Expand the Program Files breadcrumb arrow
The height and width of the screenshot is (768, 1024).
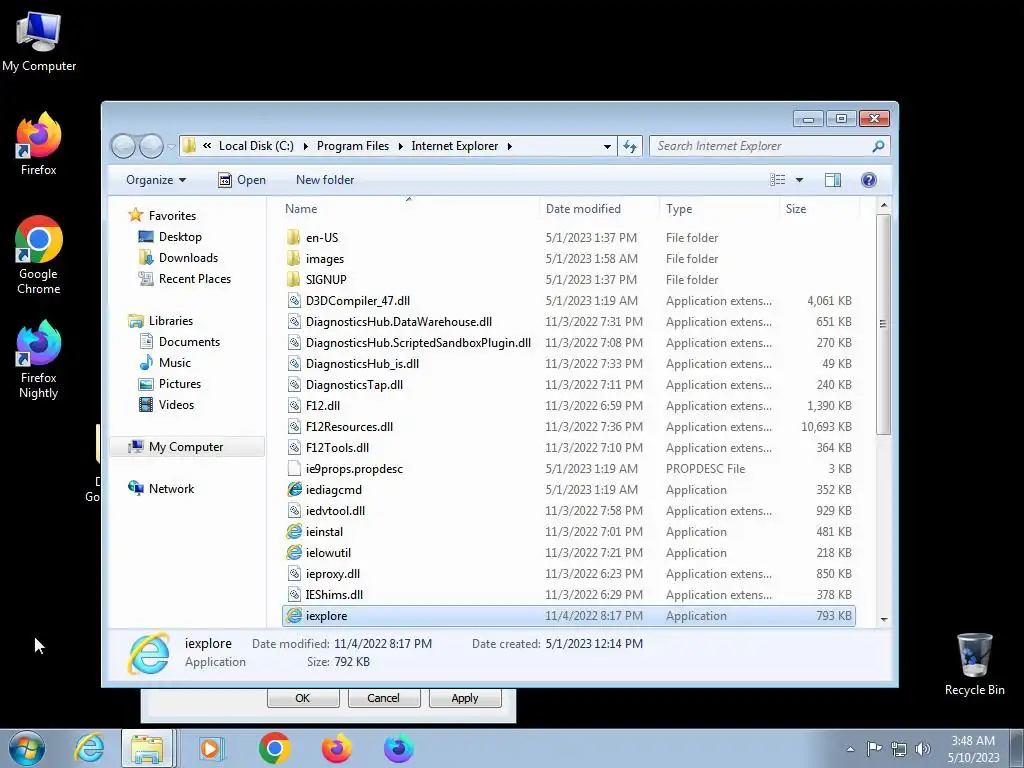tap(400, 146)
